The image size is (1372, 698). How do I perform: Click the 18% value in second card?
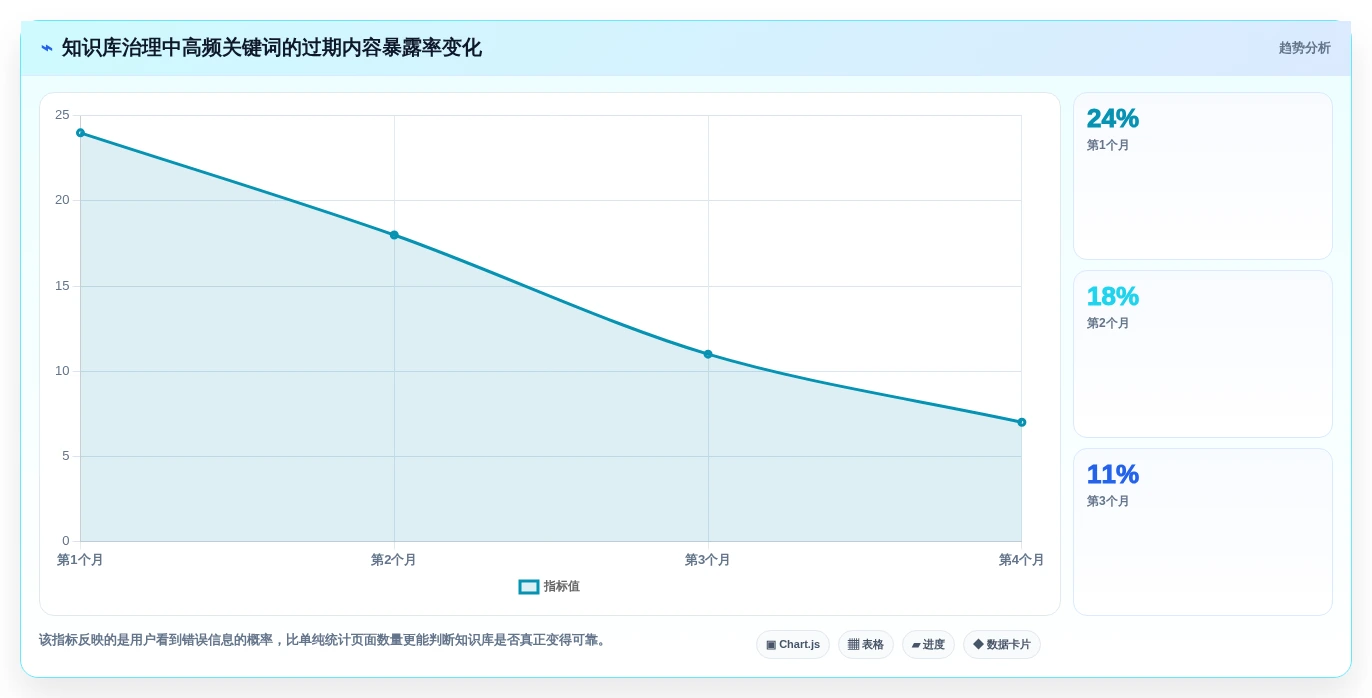coord(1113,297)
